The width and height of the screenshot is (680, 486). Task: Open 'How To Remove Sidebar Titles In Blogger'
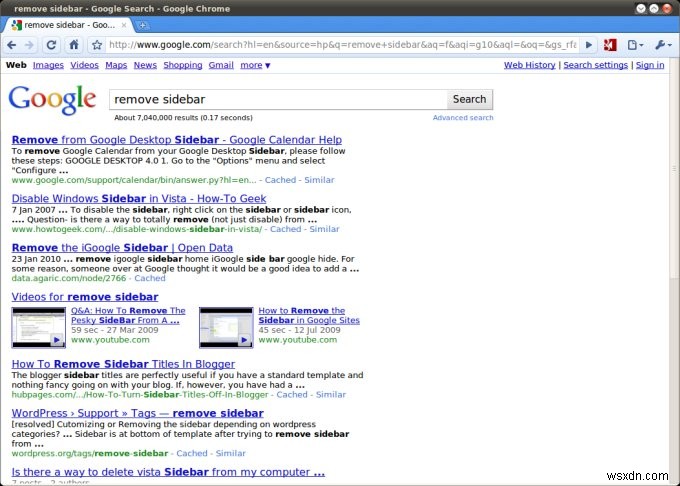[x=123, y=364]
